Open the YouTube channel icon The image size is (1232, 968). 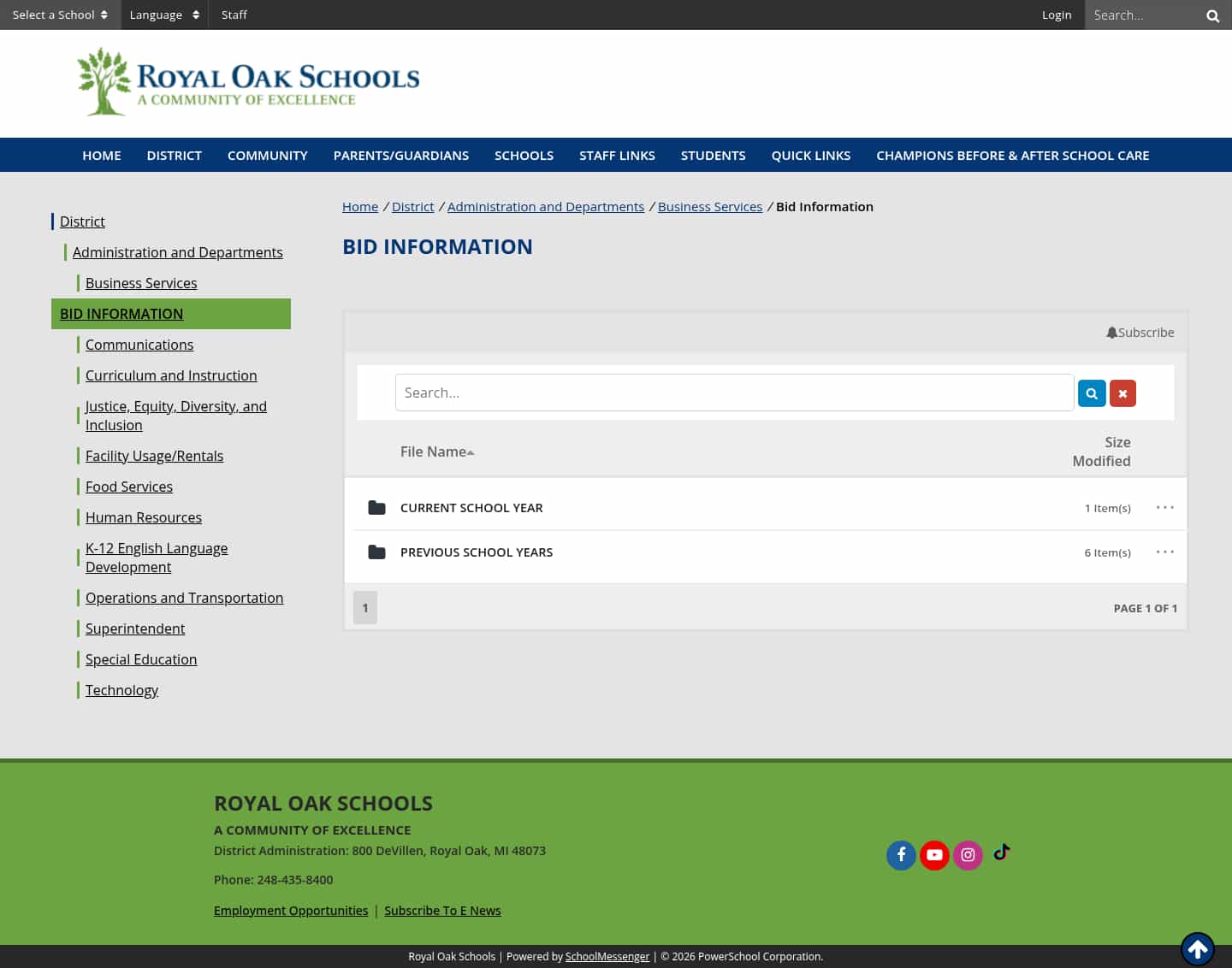pyautogui.click(x=934, y=855)
